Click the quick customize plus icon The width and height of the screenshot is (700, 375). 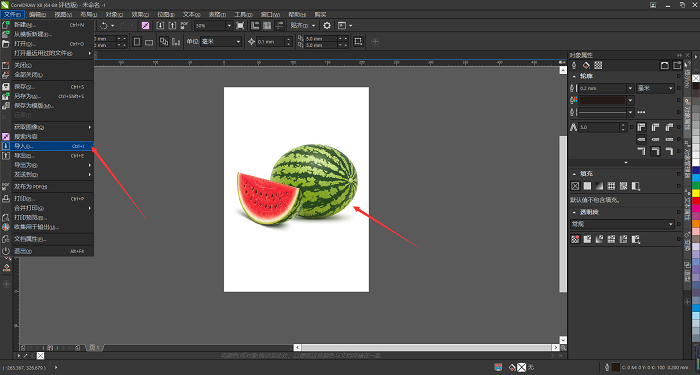(x=375, y=42)
